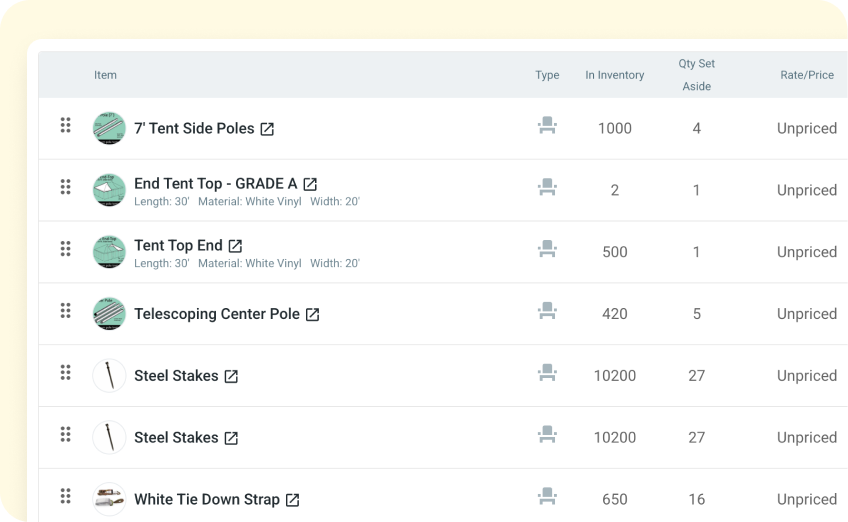Click type icon for End Tent Top - GRADE A
The height and width of the screenshot is (522, 848).
click(x=546, y=187)
